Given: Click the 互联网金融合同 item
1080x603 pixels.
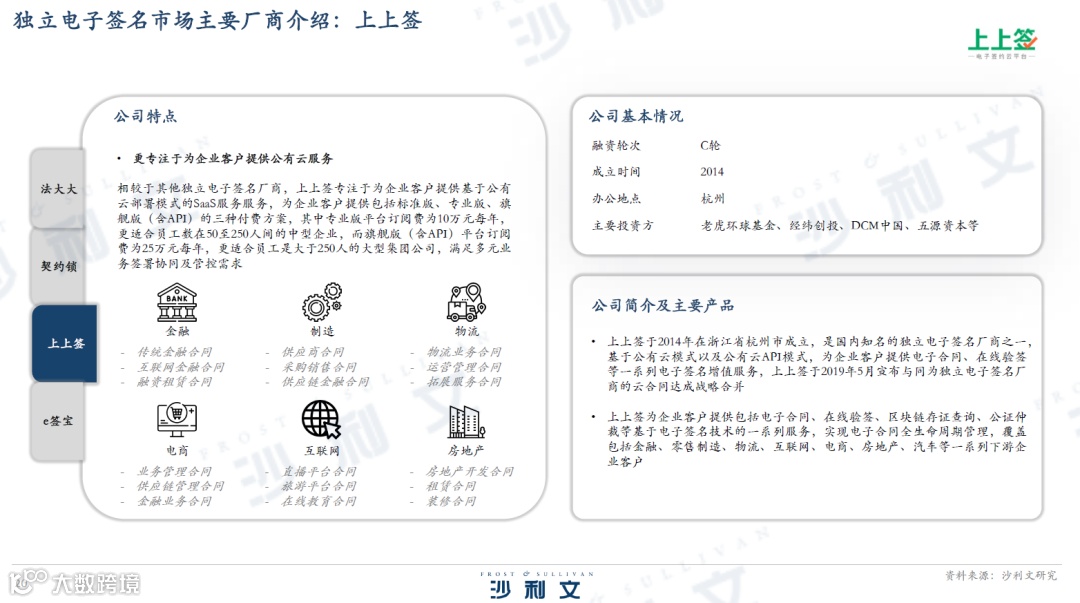Looking at the screenshot, I should (180, 367).
